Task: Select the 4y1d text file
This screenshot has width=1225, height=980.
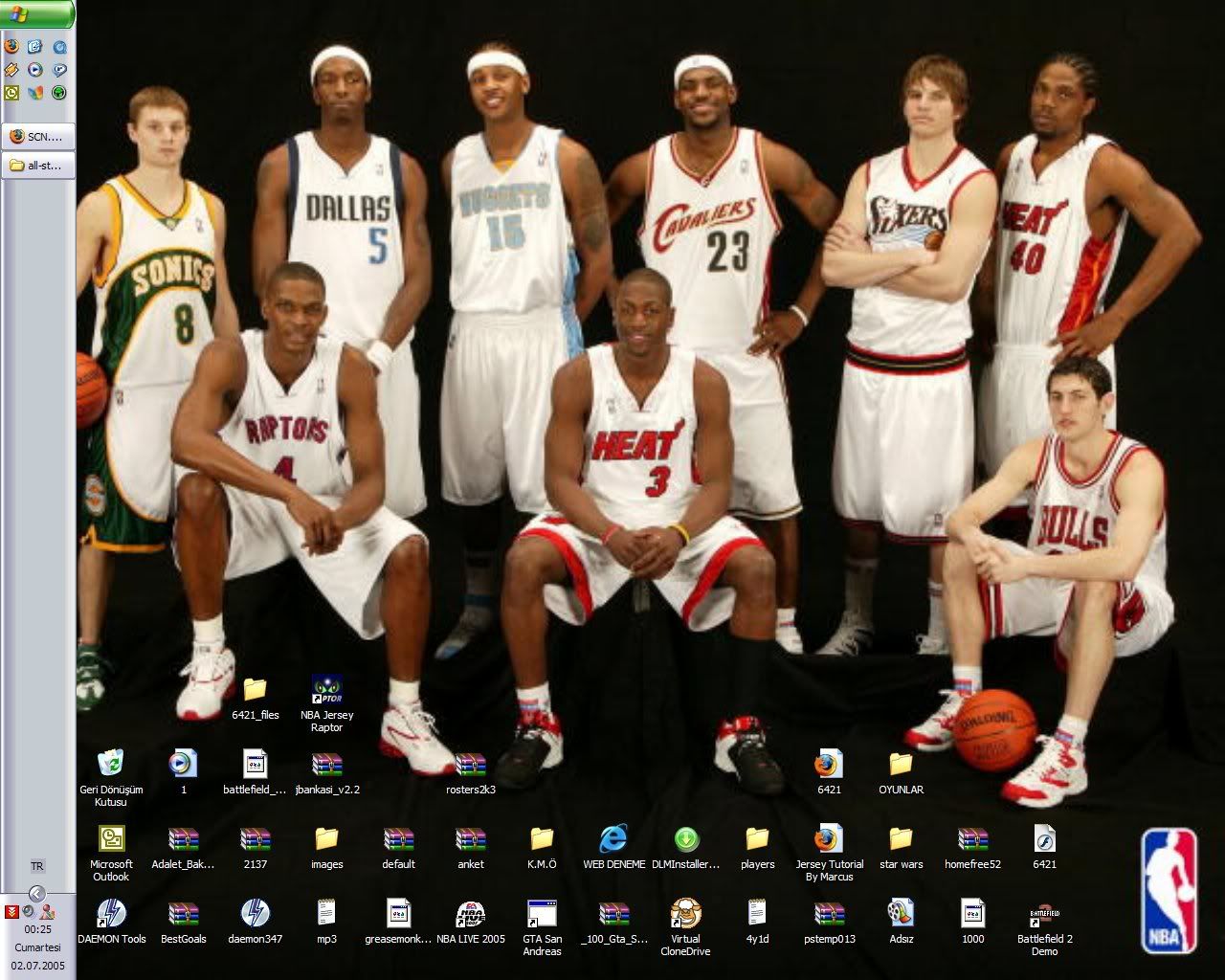Action: (x=757, y=922)
